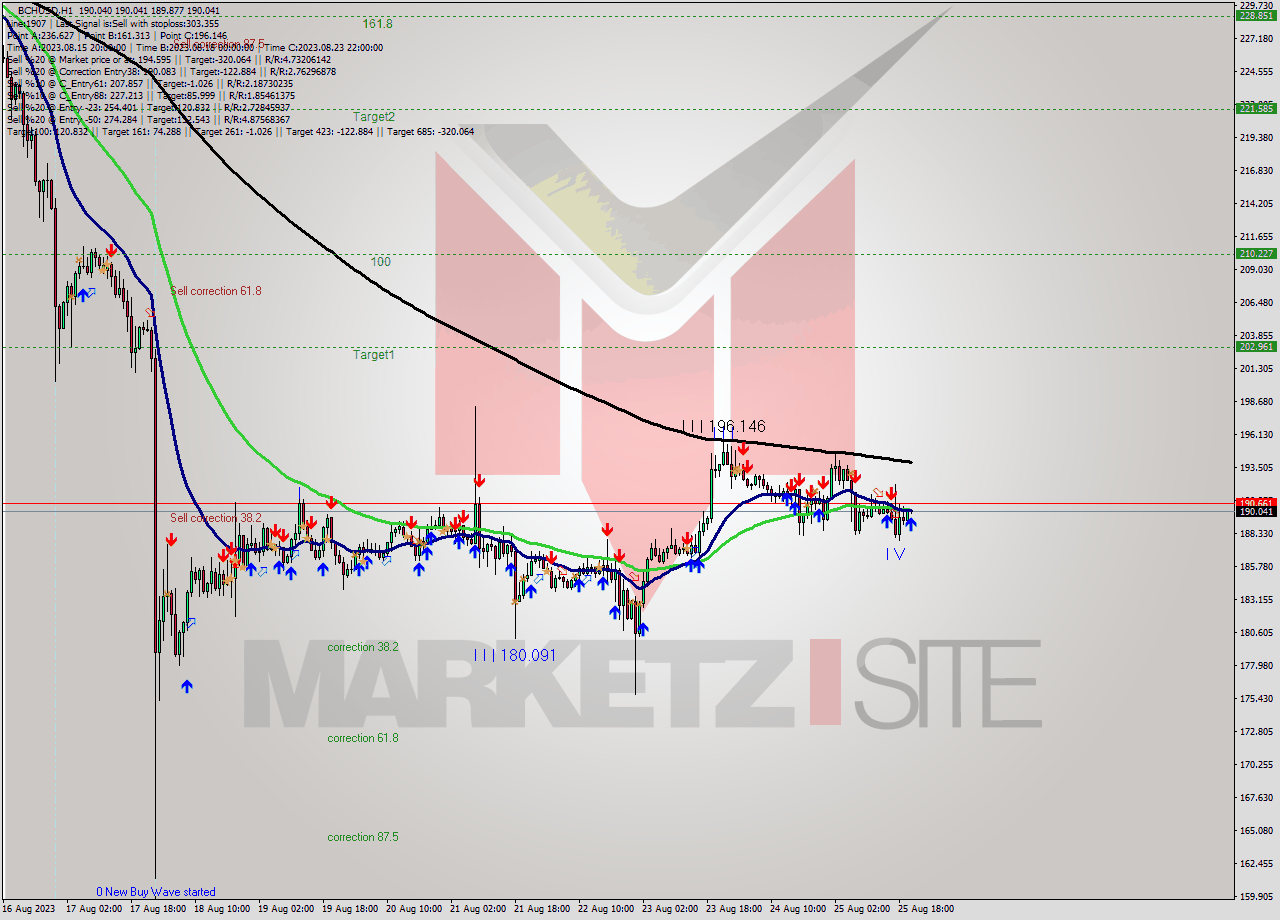Click price axis value 180.605
The width and height of the screenshot is (1280, 920).
pyautogui.click(x=1256, y=633)
